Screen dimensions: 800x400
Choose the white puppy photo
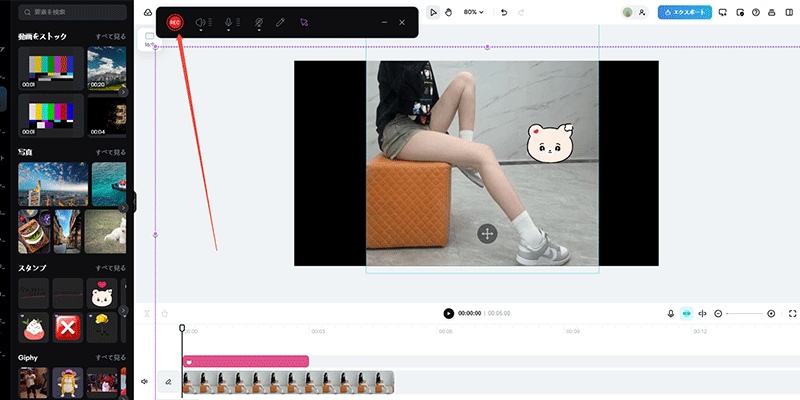pyautogui.click(x=105, y=232)
